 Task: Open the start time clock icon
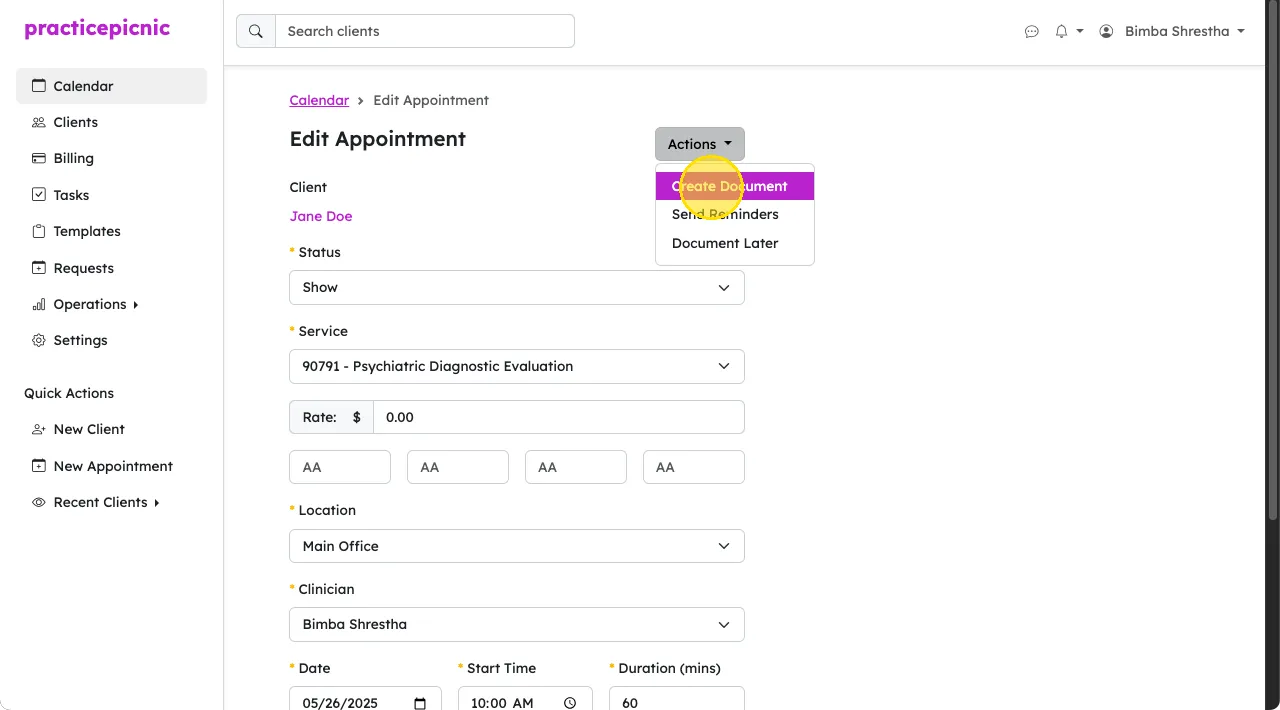point(570,703)
